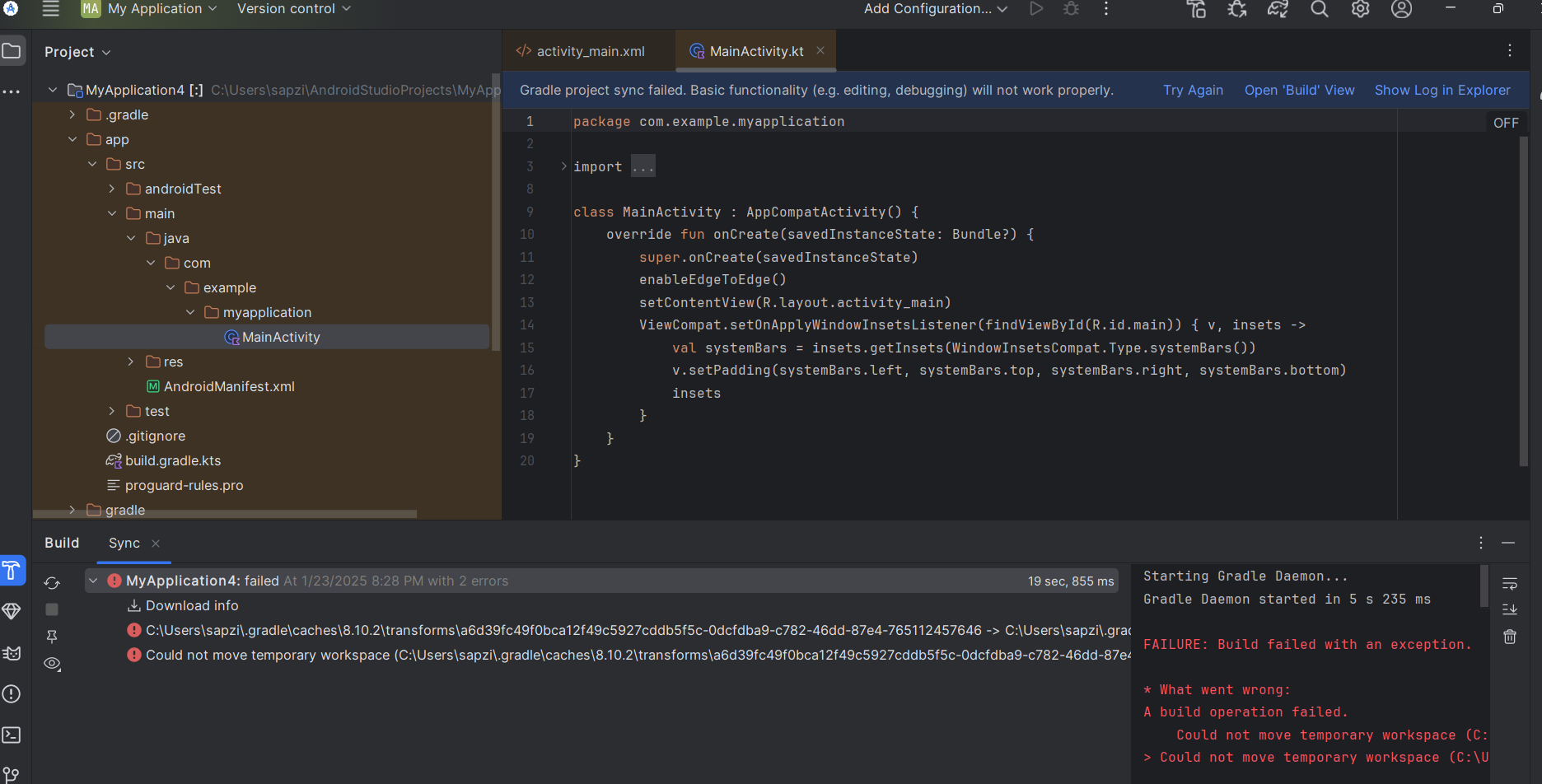The width and height of the screenshot is (1542, 784).
Task: Open Search Everywhere magnifier icon
Action: click(1320, 9)
